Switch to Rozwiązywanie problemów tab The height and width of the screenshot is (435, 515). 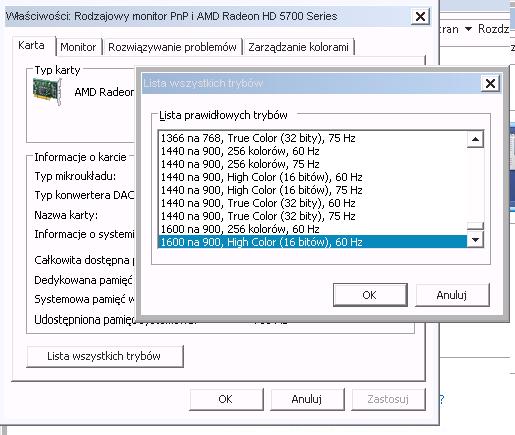click(172, 47)
